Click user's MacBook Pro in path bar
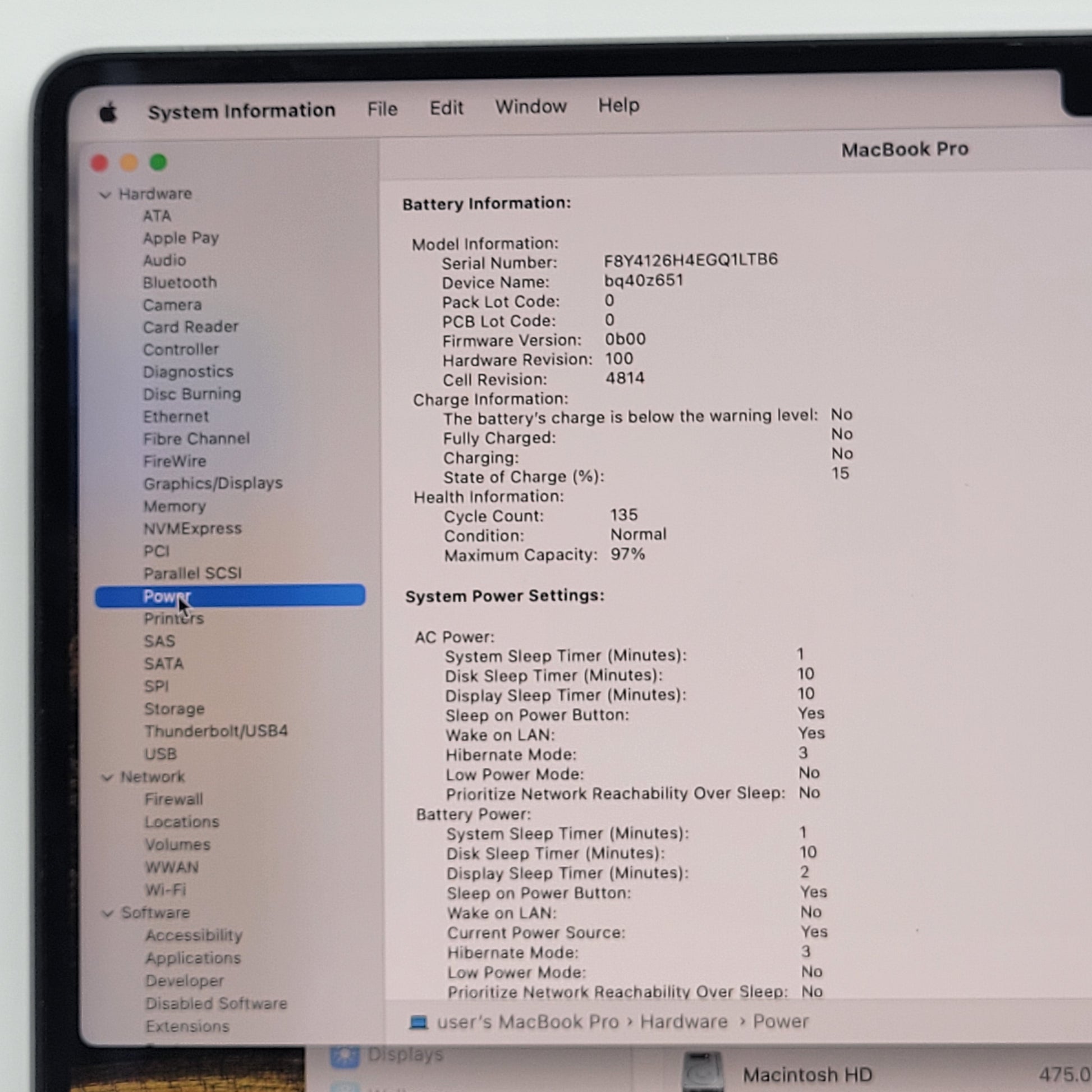The image size is (1092, 1092). [x=527, y=1022]
